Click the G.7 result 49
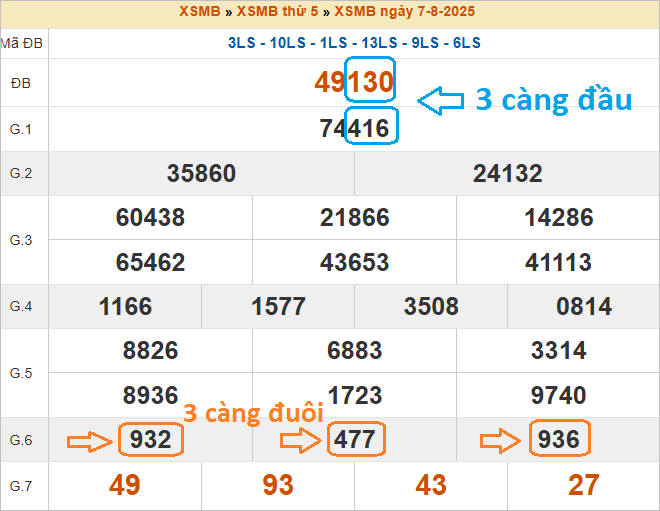 [x=125, y=486]
